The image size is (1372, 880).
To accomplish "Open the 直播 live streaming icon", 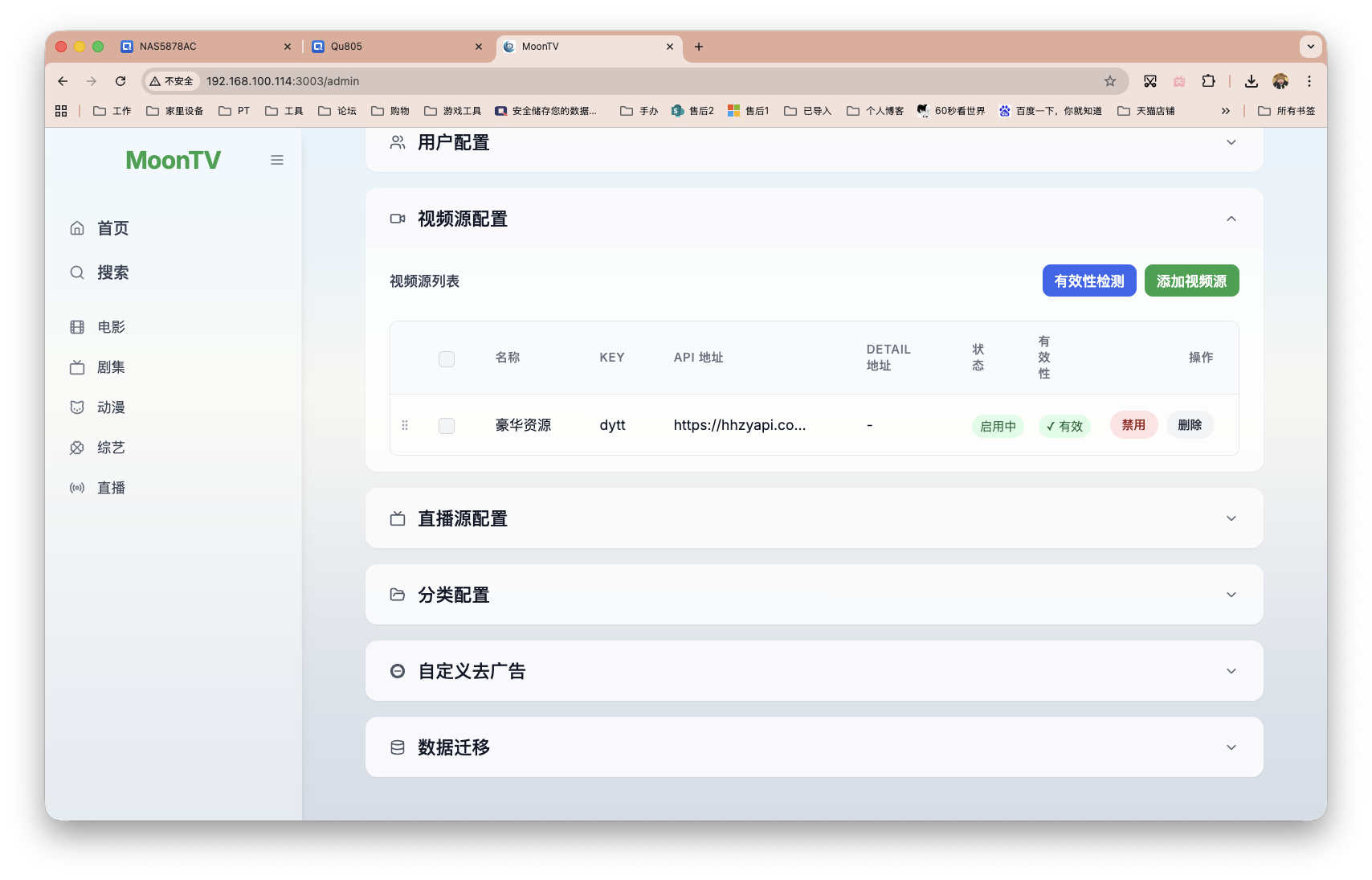I will point(77,487).
